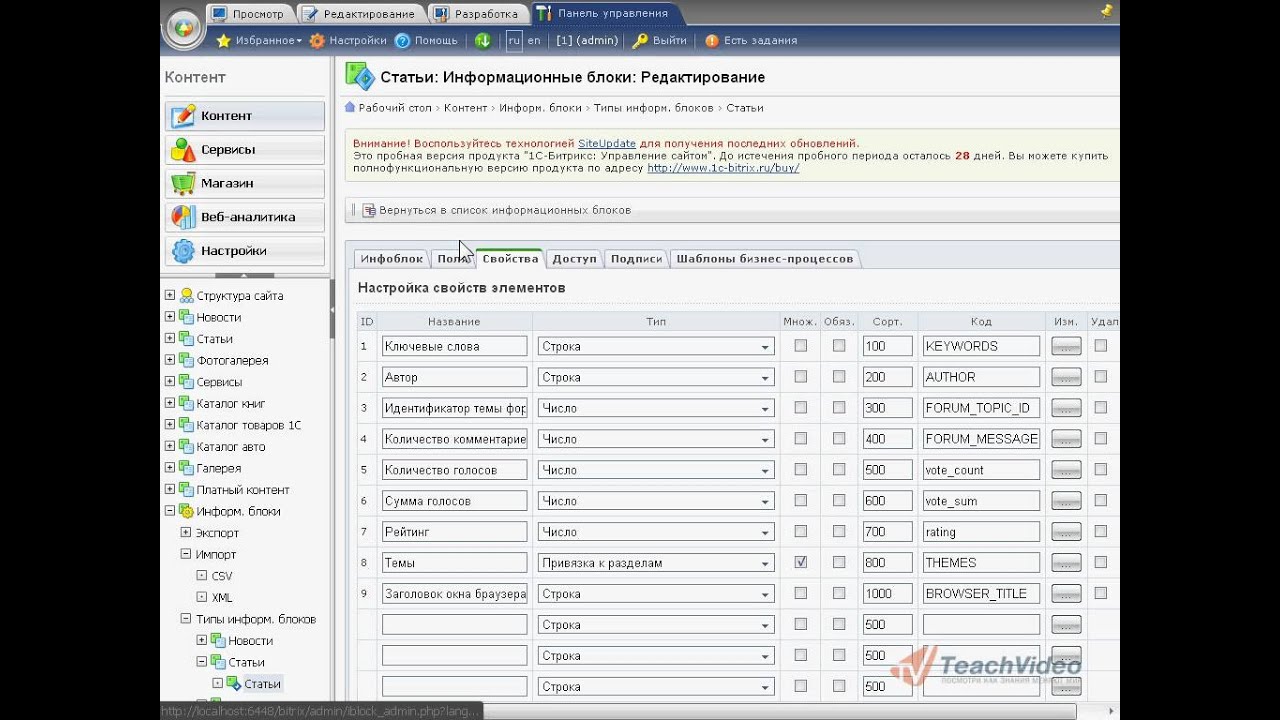Image resolution: width=1280 pixels, height=720 pixels.
Task: Click the Платный контент tree icon
Action: click(x=186, y=490)
